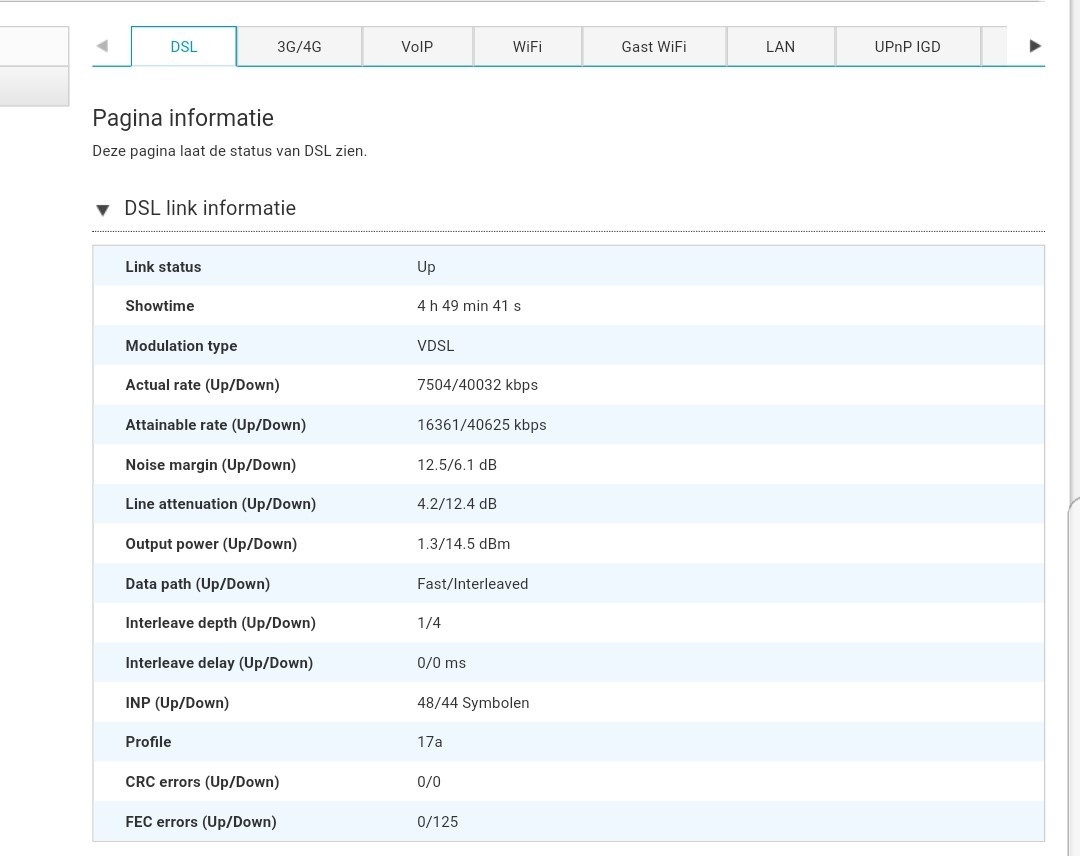1080x856 pixels.
Task: Open the DSL tab
Action: pyautogui.click(x=184, y=47)
